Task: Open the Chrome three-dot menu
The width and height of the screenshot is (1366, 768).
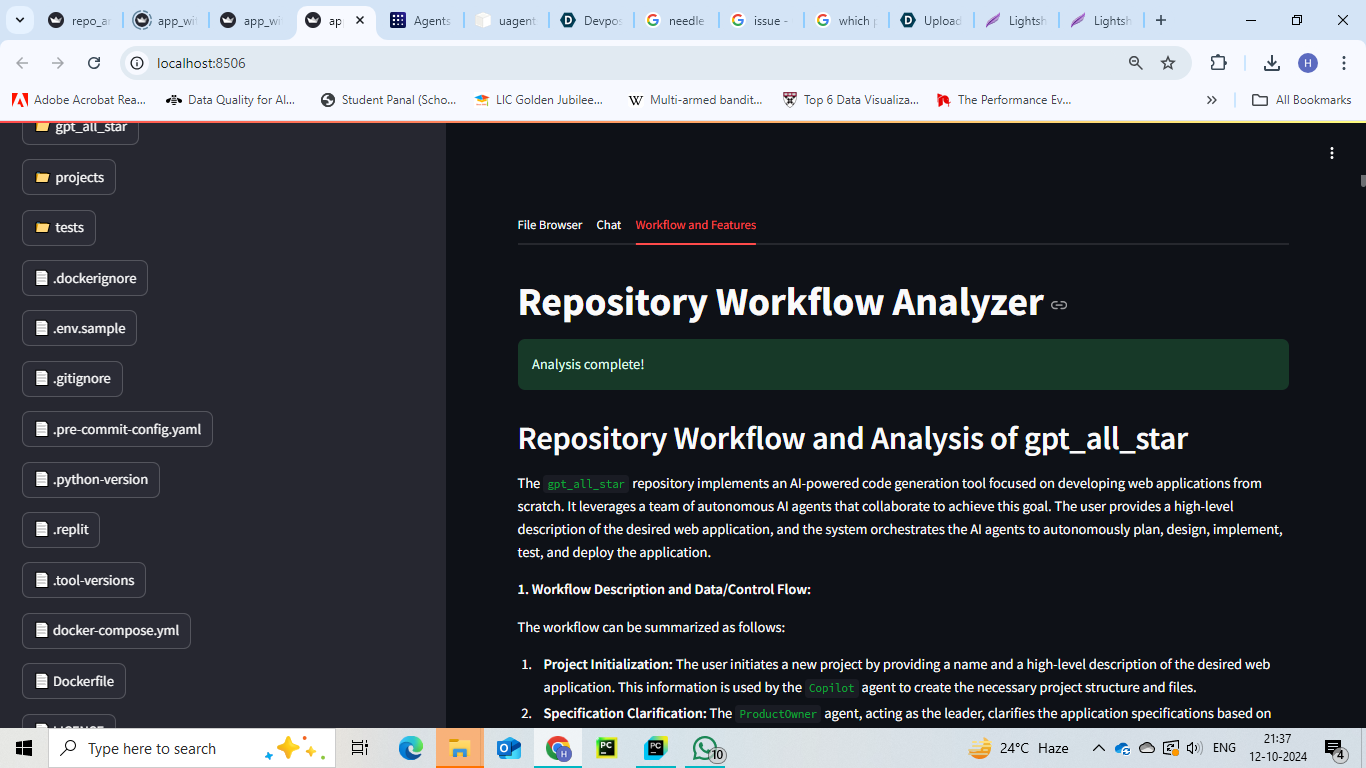Action: click(1342, 63)
